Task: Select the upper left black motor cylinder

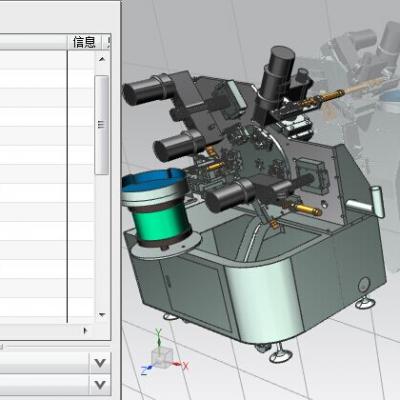Action: pyautogui.click(x=149, y=89)
